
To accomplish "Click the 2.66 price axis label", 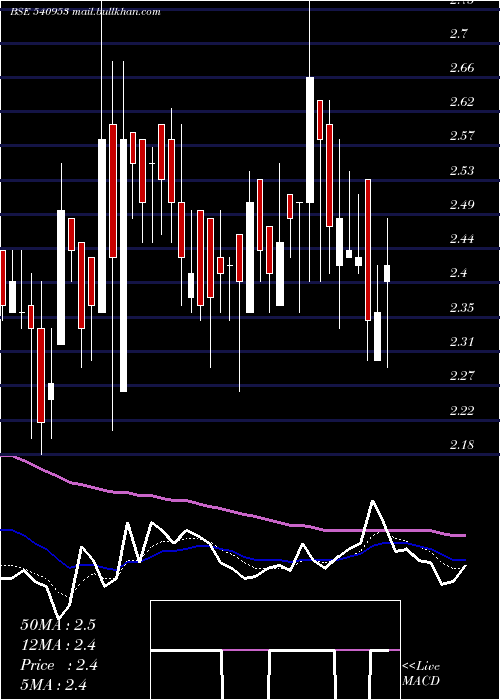I will point(462,68).
